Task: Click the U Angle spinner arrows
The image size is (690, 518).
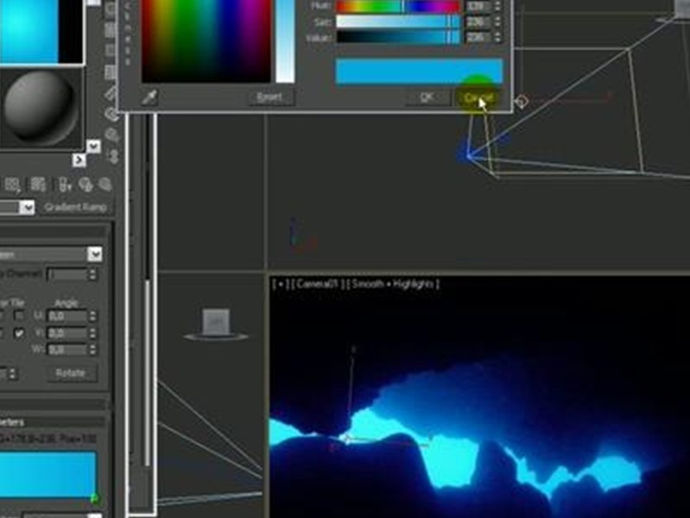Action: pos(92,316)
